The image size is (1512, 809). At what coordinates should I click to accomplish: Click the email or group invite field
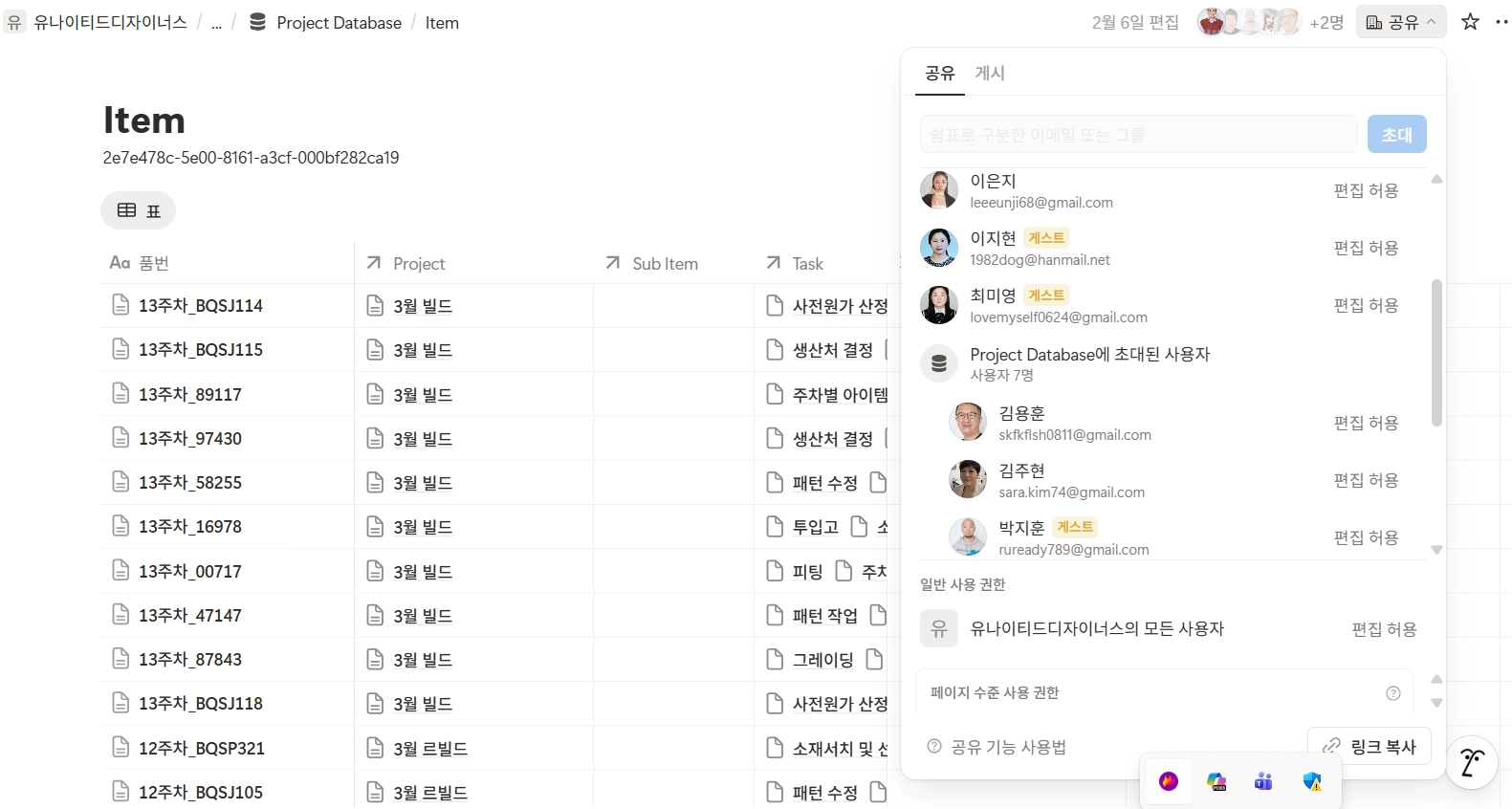[x=1138, y=135]
